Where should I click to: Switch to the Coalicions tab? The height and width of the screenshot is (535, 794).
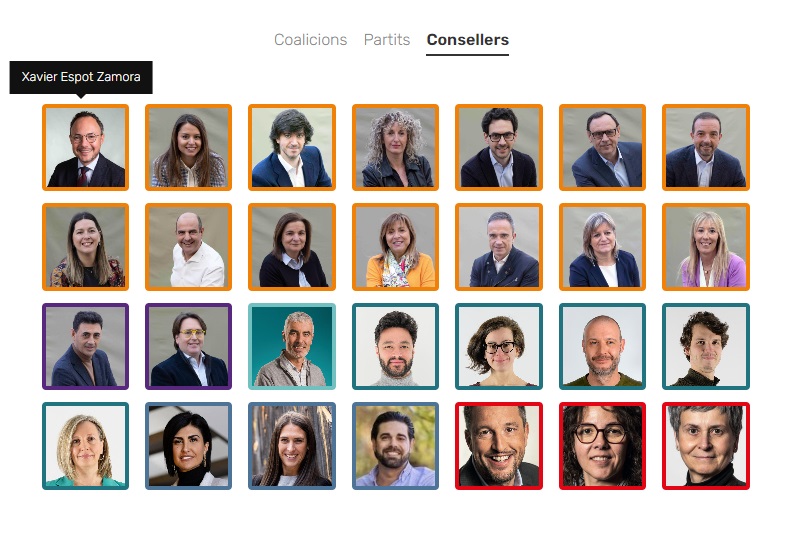[x=310, y=39]
